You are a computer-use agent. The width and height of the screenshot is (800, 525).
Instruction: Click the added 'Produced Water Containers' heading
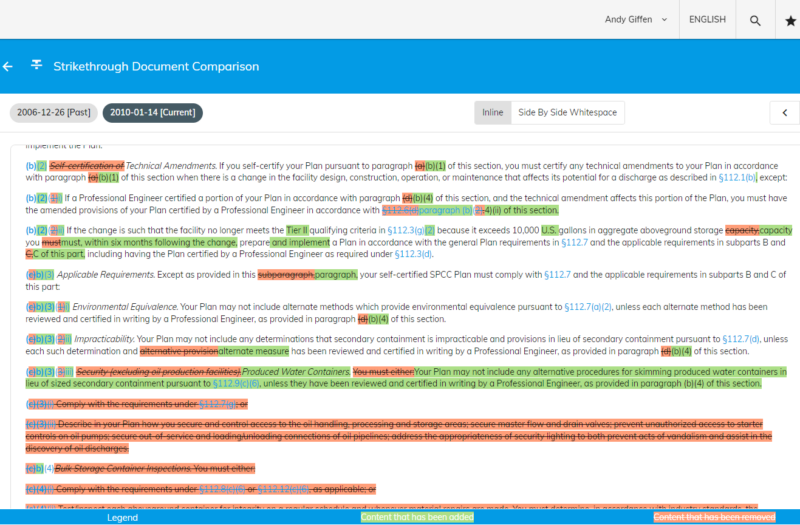click(296, 372)
